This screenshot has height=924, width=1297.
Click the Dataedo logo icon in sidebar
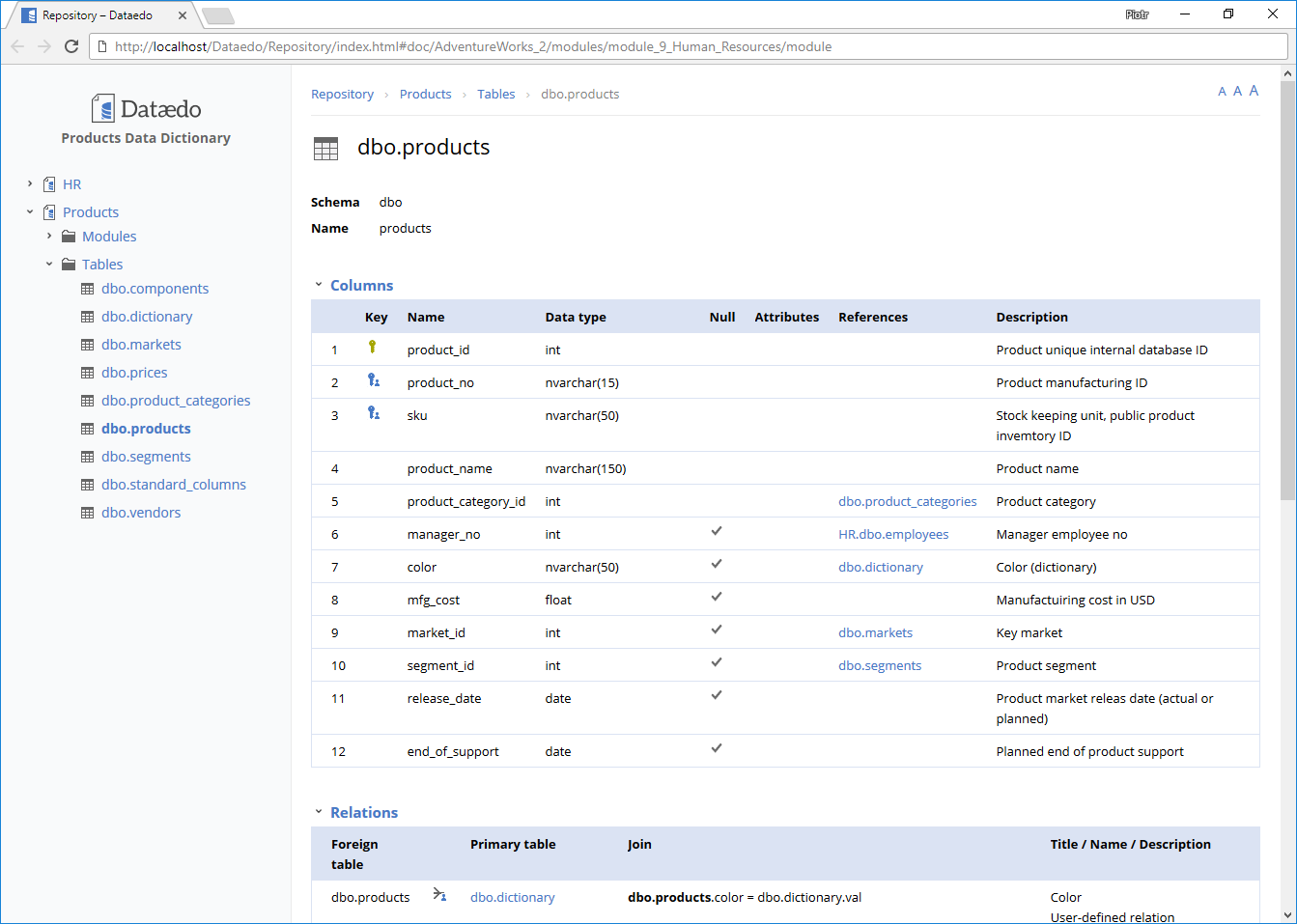pyautogui.click(x=102, y=108)
